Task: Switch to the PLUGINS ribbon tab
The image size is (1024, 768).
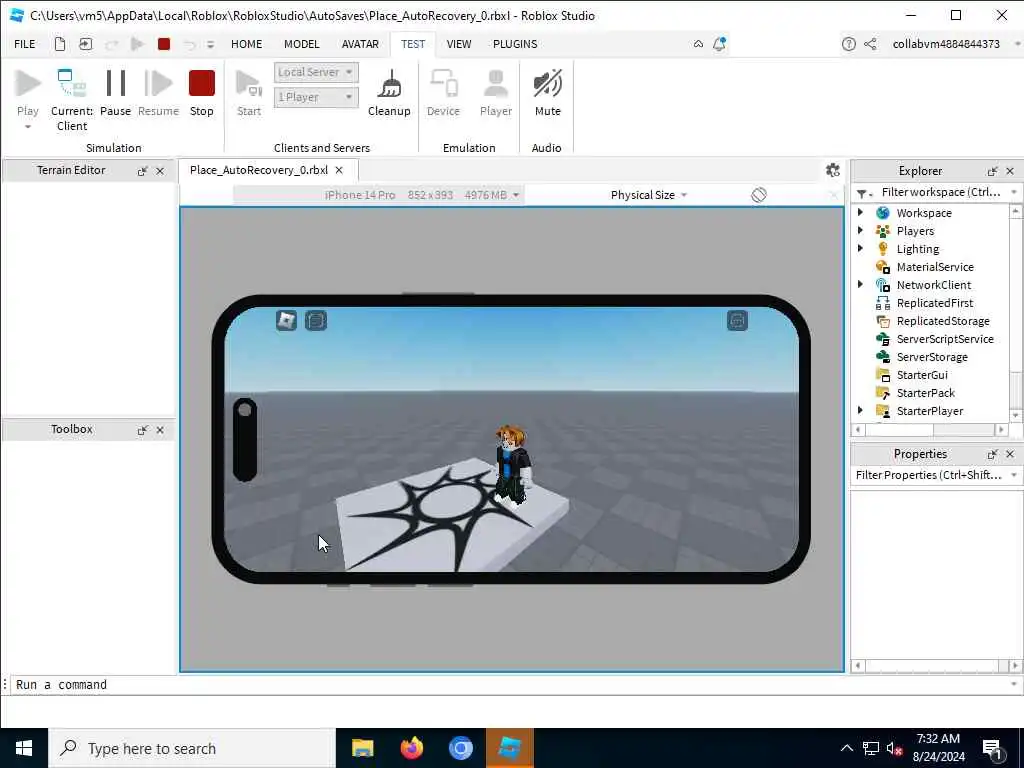Action: pyautogui.click(x=515, y=44)
